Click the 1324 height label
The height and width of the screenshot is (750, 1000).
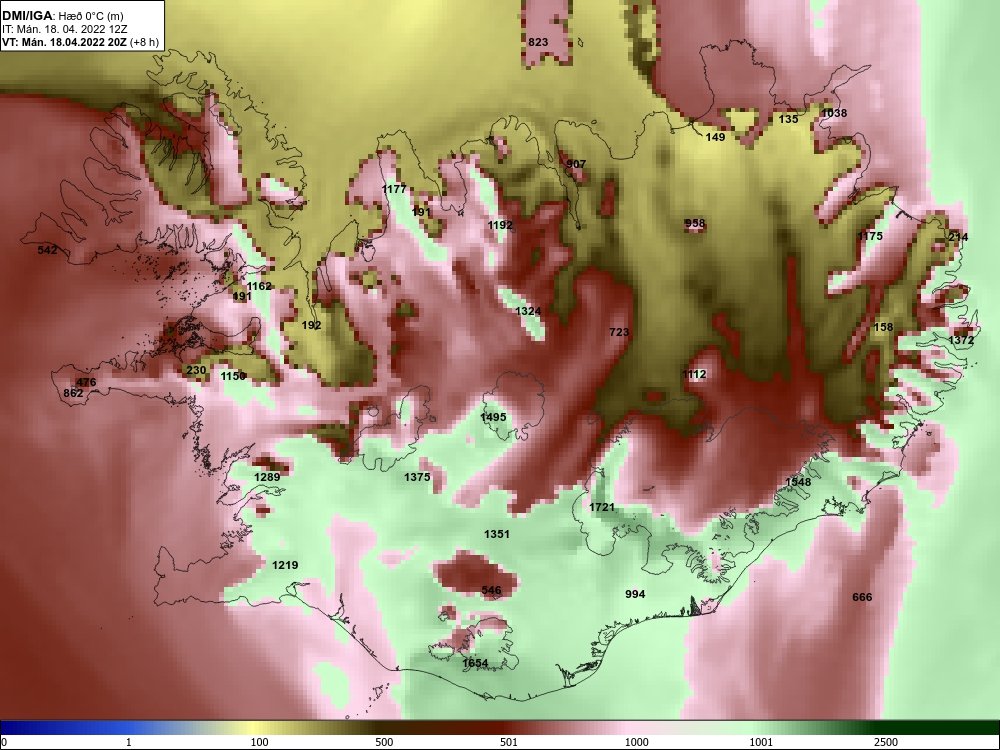[x=528, y=311]
